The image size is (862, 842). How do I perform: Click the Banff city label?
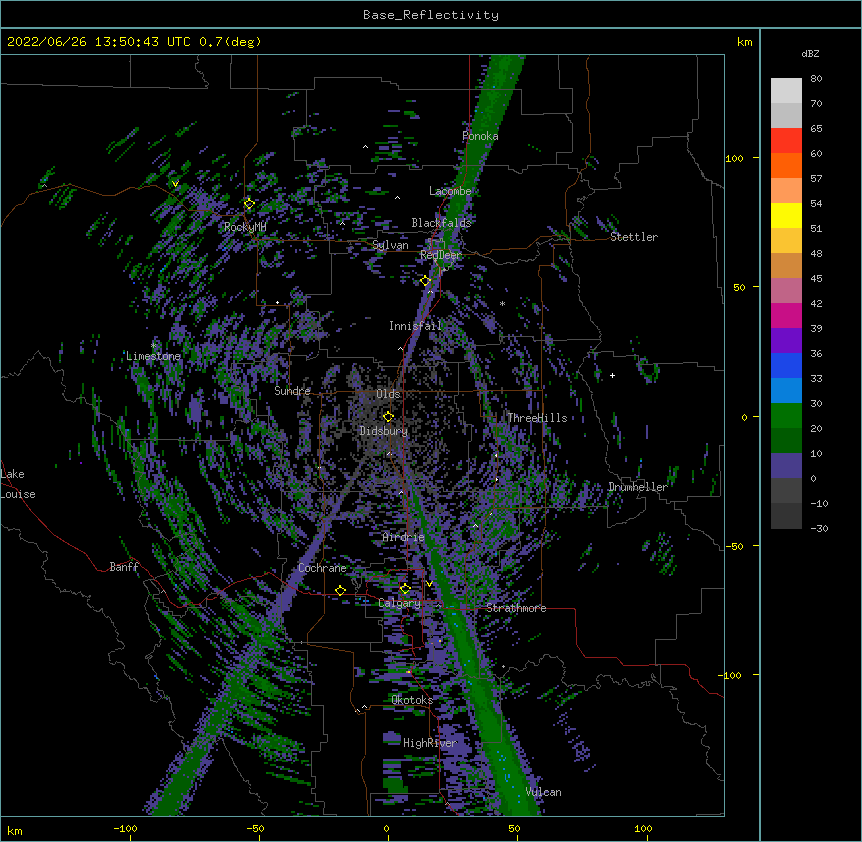tap(124, 567)
